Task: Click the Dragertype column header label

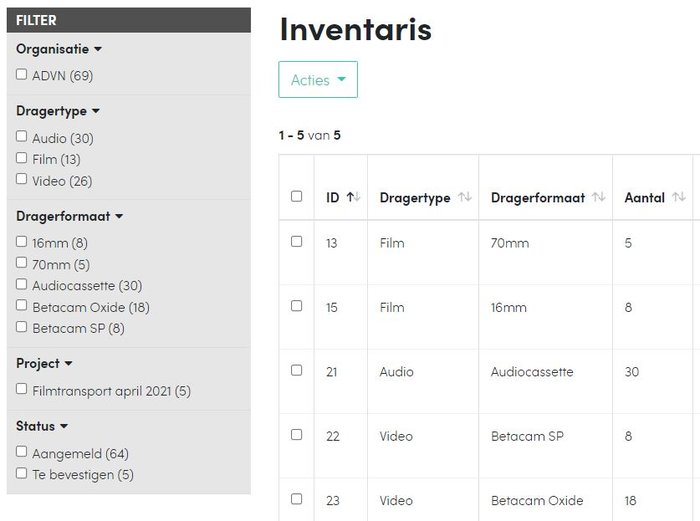Action: (x=415, y=198)
